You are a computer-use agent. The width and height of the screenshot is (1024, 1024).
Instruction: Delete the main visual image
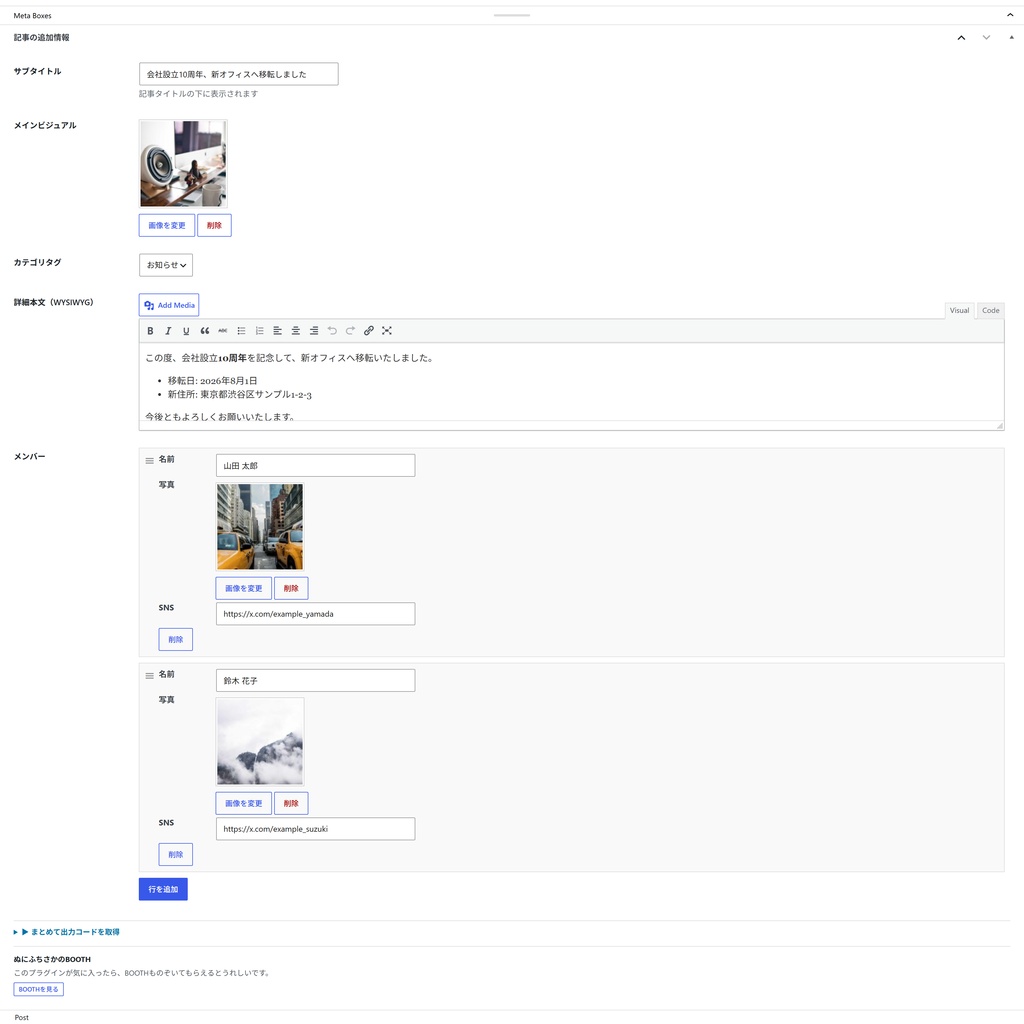pos(214,225)
